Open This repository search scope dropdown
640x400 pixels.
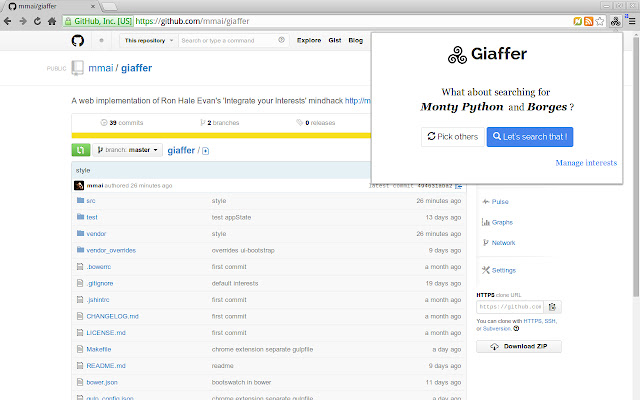pos(149,40)
